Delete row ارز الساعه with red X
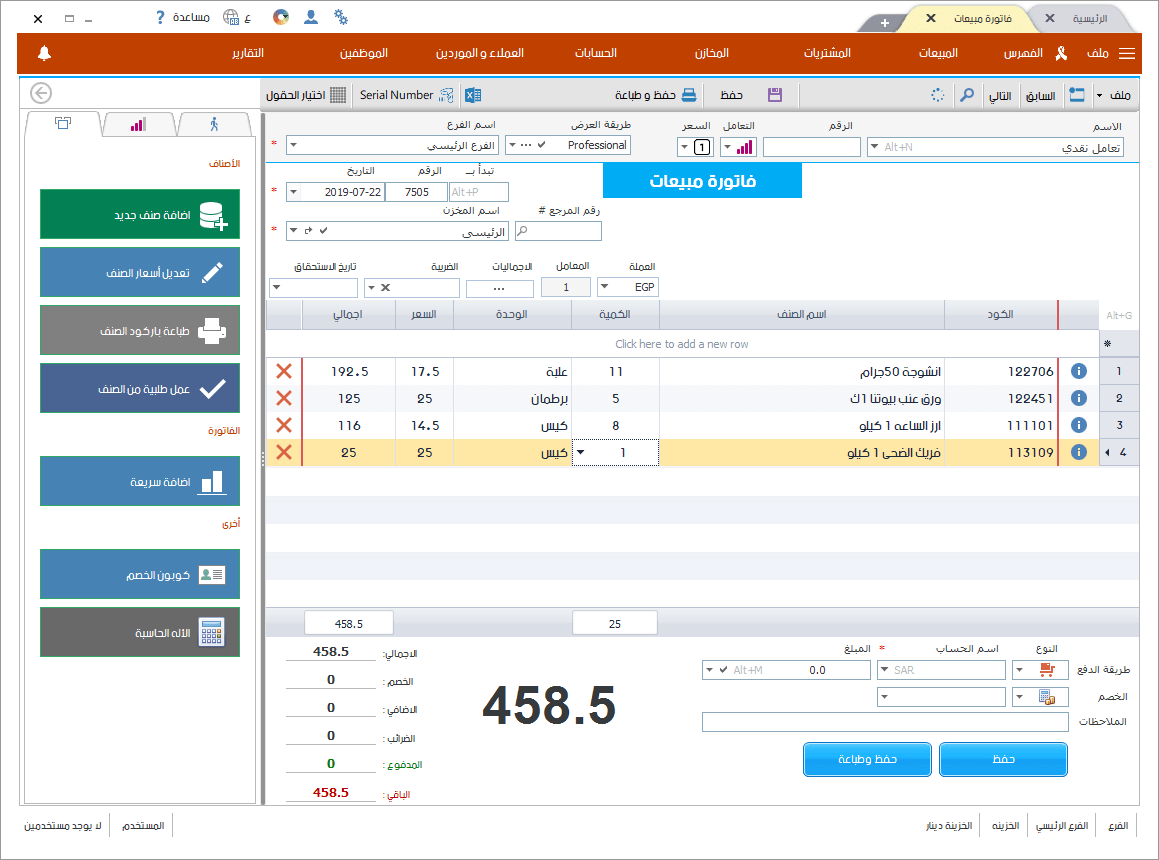This screenshot has width=1159, height=860. pyautogui.click(x=284, y=425)
